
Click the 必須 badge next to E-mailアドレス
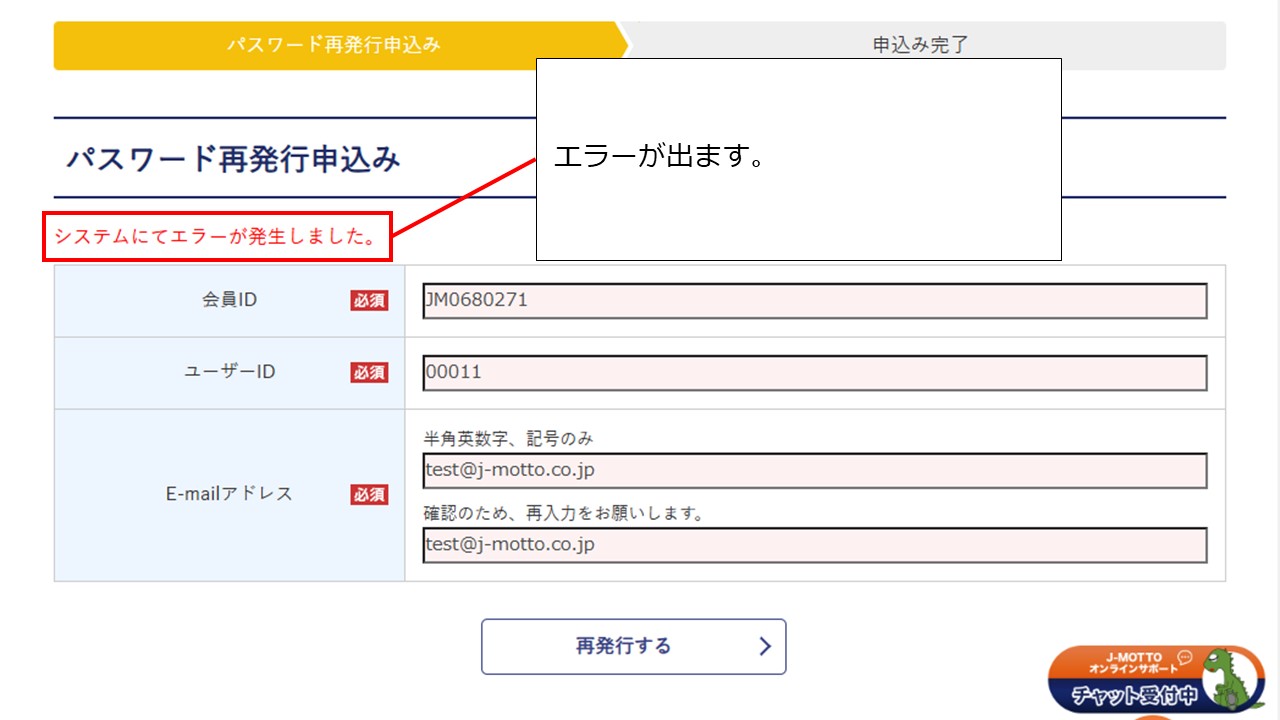click(369, 494)
